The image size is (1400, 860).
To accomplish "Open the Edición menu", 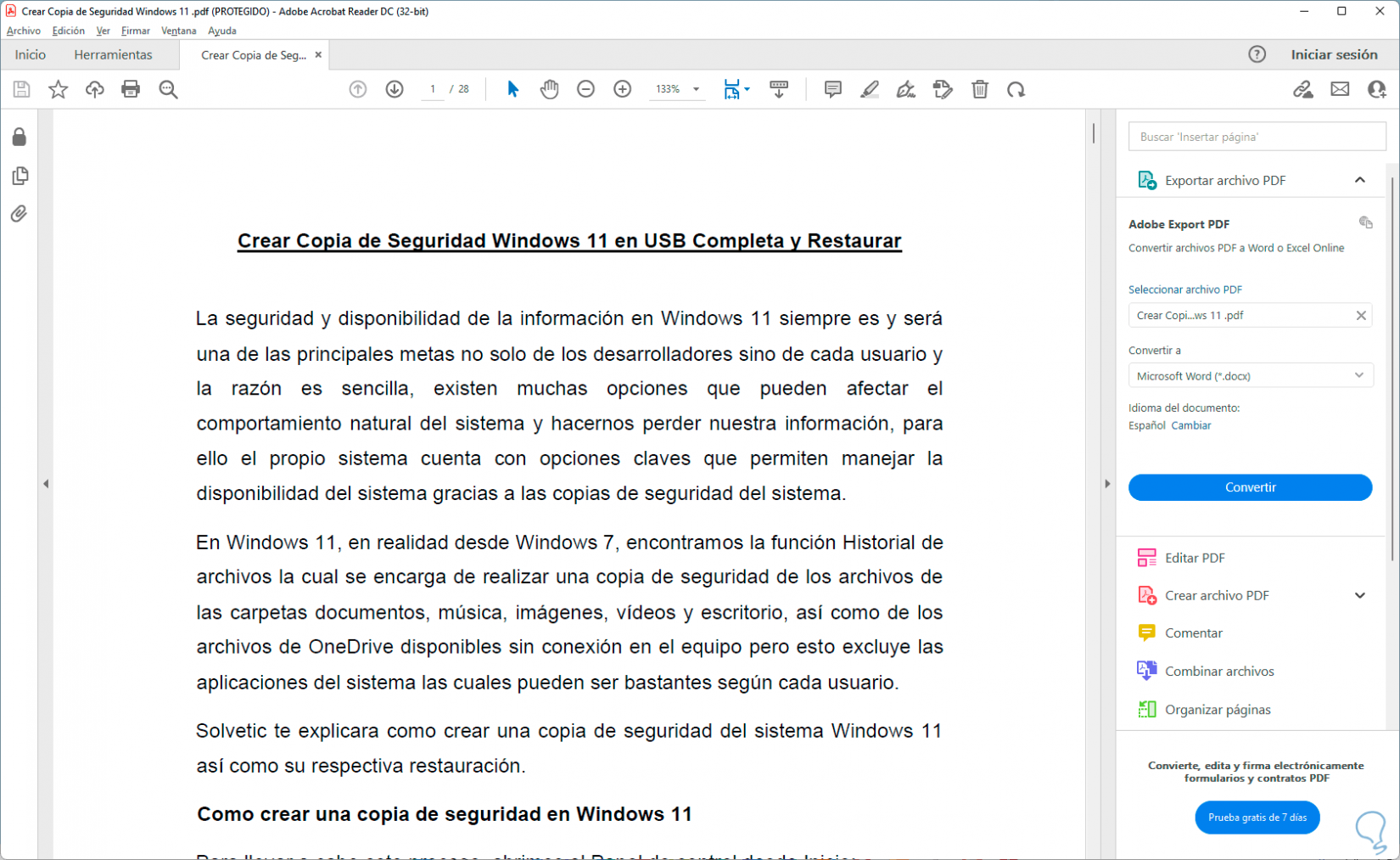I will pyautogui.click(x=69, y=31).
